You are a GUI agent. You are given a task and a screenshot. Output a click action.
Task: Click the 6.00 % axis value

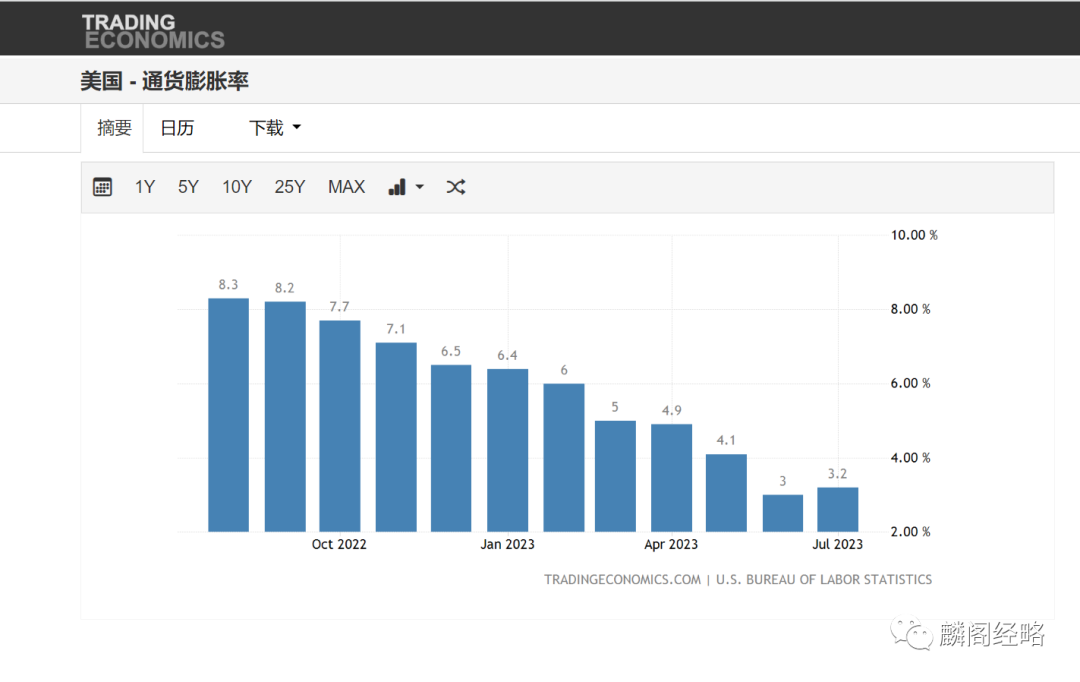911,383
